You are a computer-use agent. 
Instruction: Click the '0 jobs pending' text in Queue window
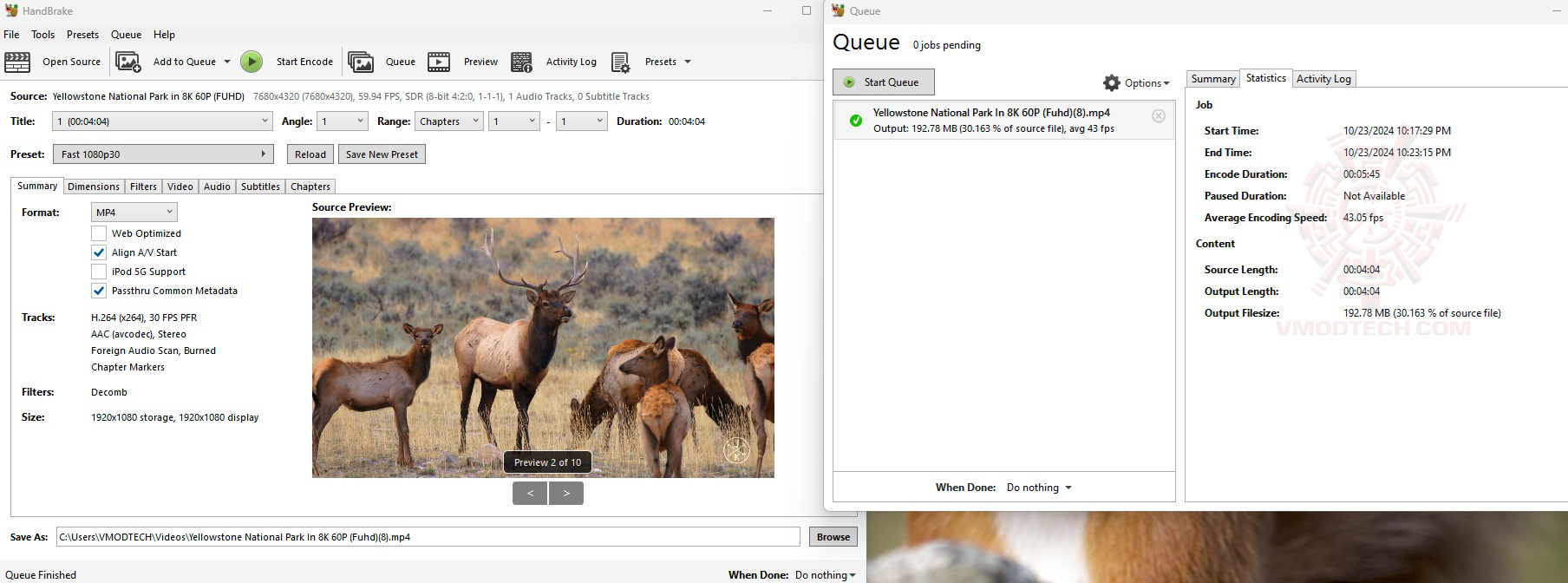[946, 45]
